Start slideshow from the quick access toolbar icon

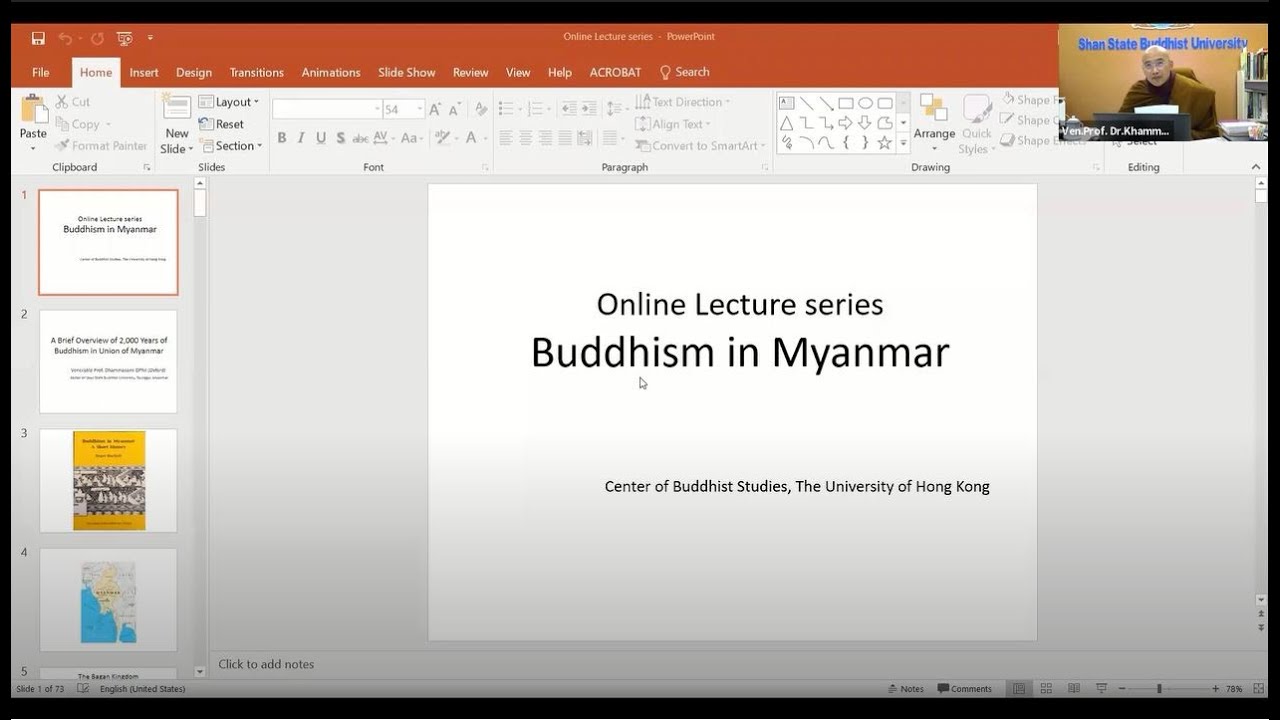(x=125, y=38)
